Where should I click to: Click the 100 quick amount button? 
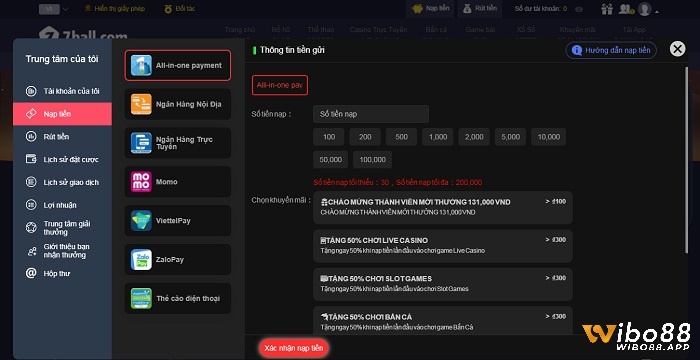coord(329,137)
